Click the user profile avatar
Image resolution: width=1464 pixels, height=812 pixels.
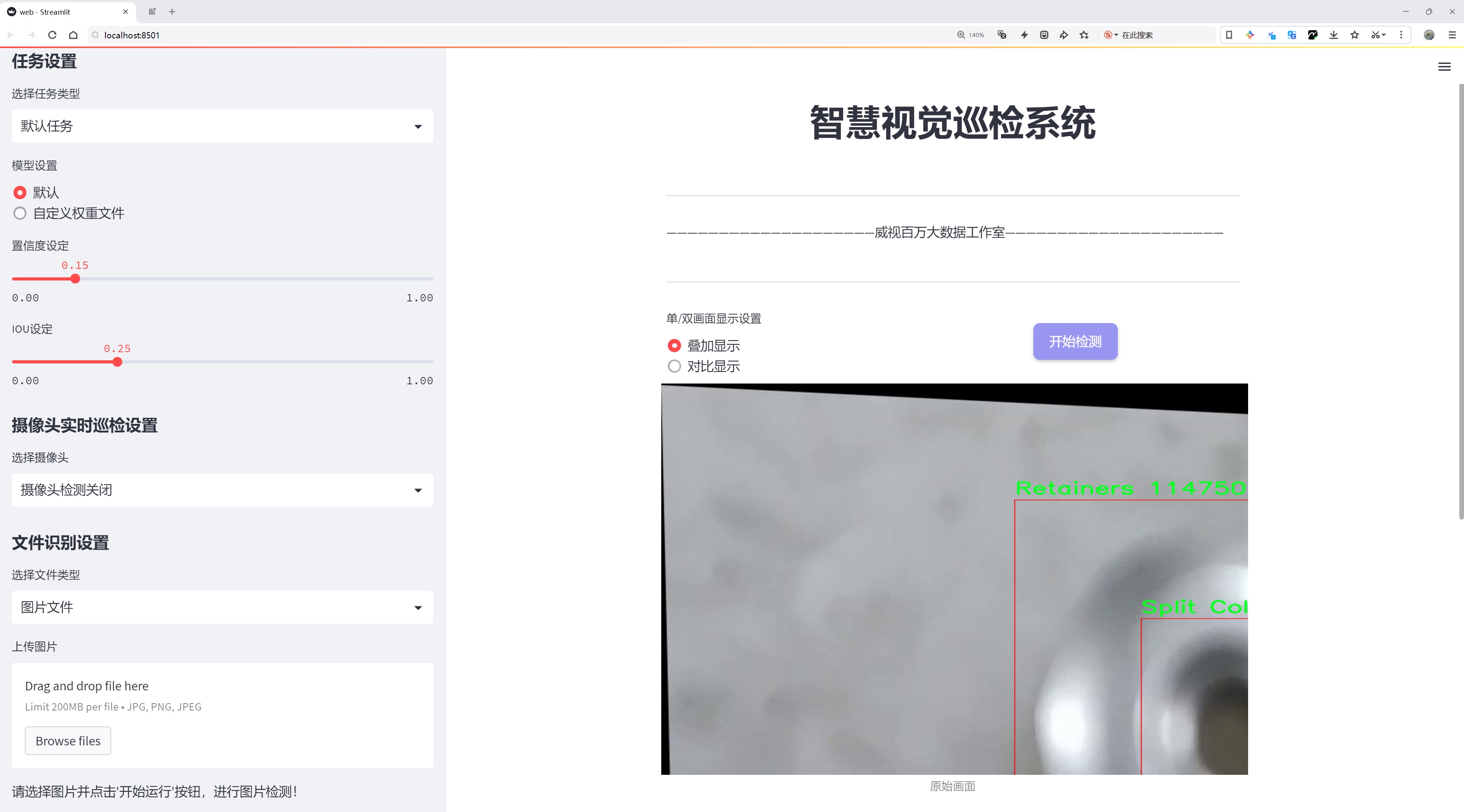(x=1429, y=34)
